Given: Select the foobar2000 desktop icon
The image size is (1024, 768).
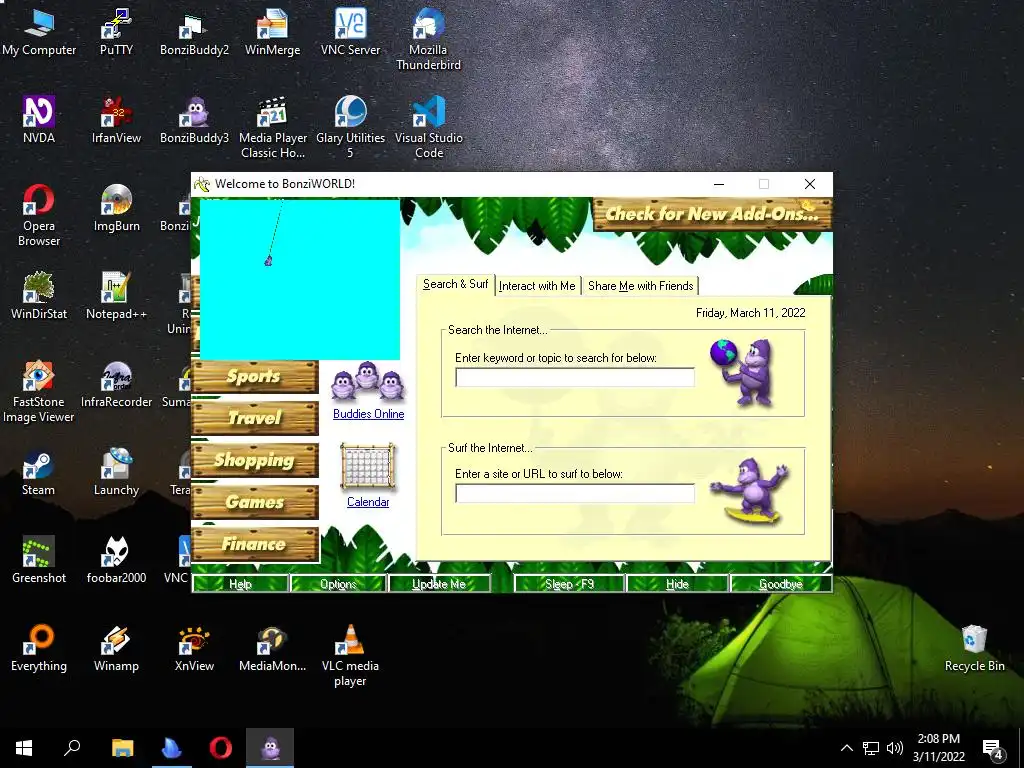Looking at the screenshot, I should point(116,560).
